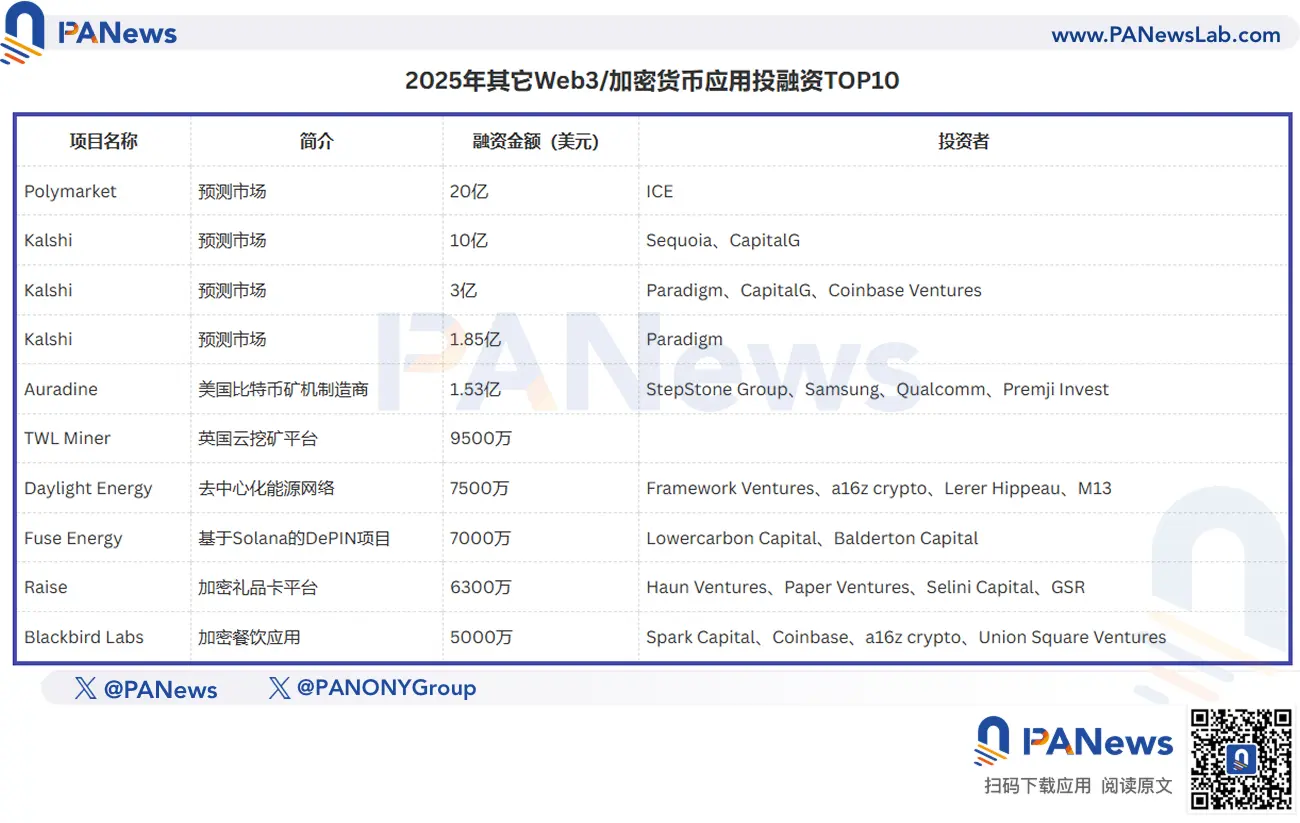The height and width of the screenshot is (823, 1300).
Task: Click the TWL Miner row name
Action: click(67, 438)
